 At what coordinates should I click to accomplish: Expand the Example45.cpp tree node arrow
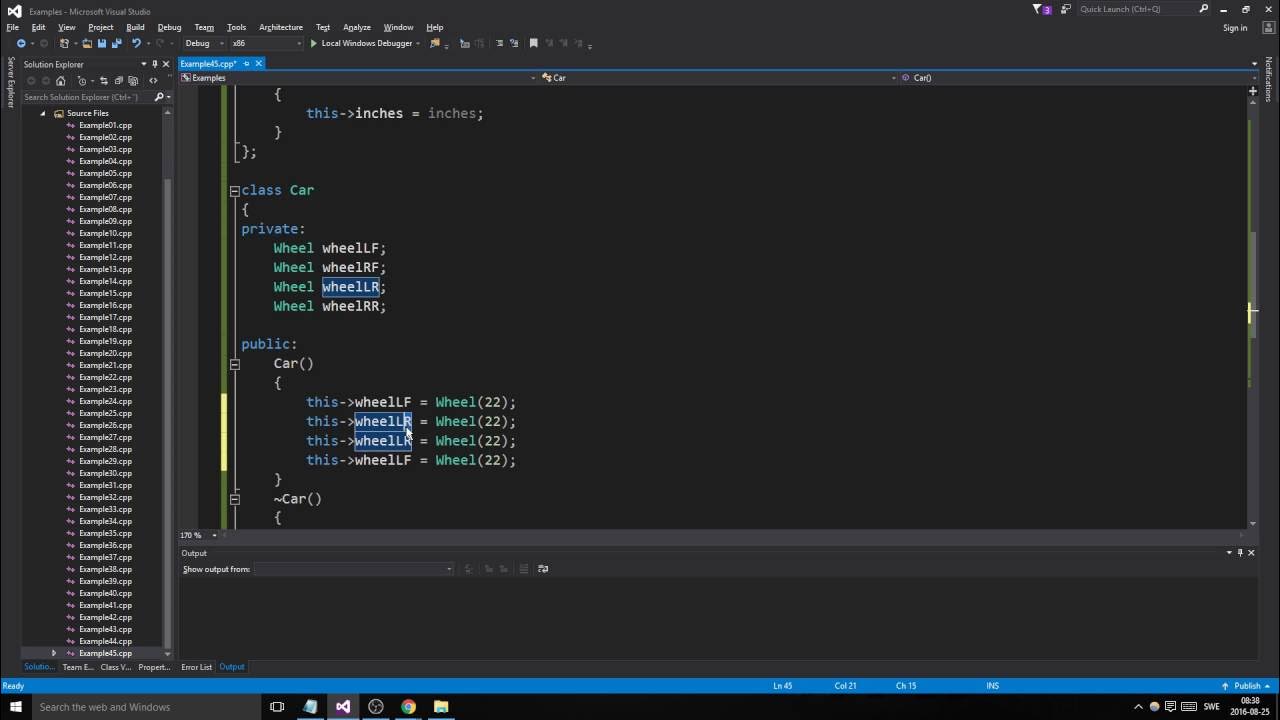[x=54, y=653]
